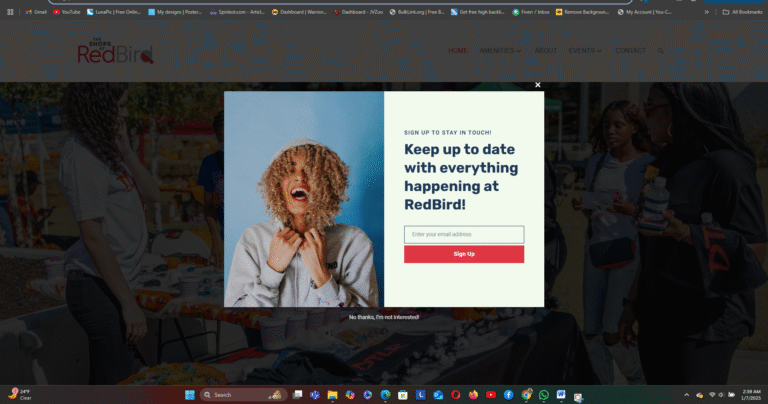768x404 pixels.
Task: Launch Firefox from the taskbar
Action: coord(473,395)
